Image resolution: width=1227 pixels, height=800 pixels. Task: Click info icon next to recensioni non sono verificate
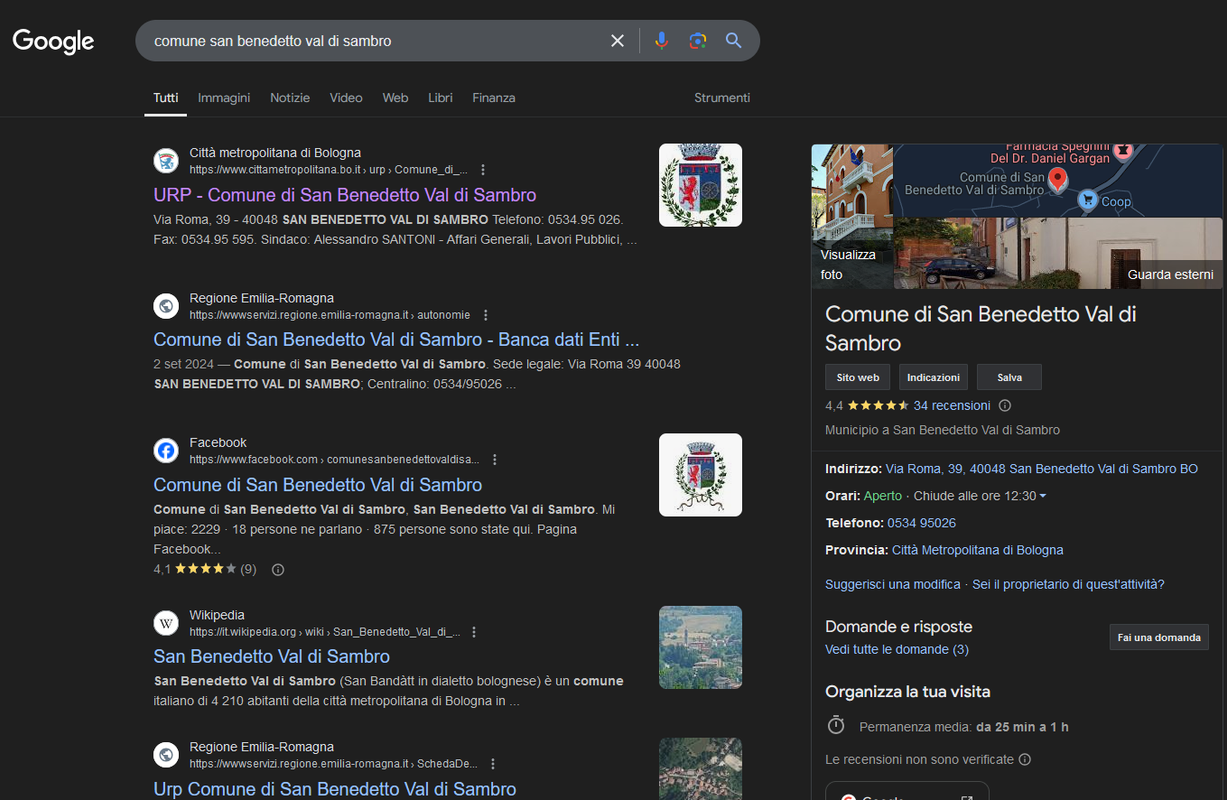(x=1024, y=760)
